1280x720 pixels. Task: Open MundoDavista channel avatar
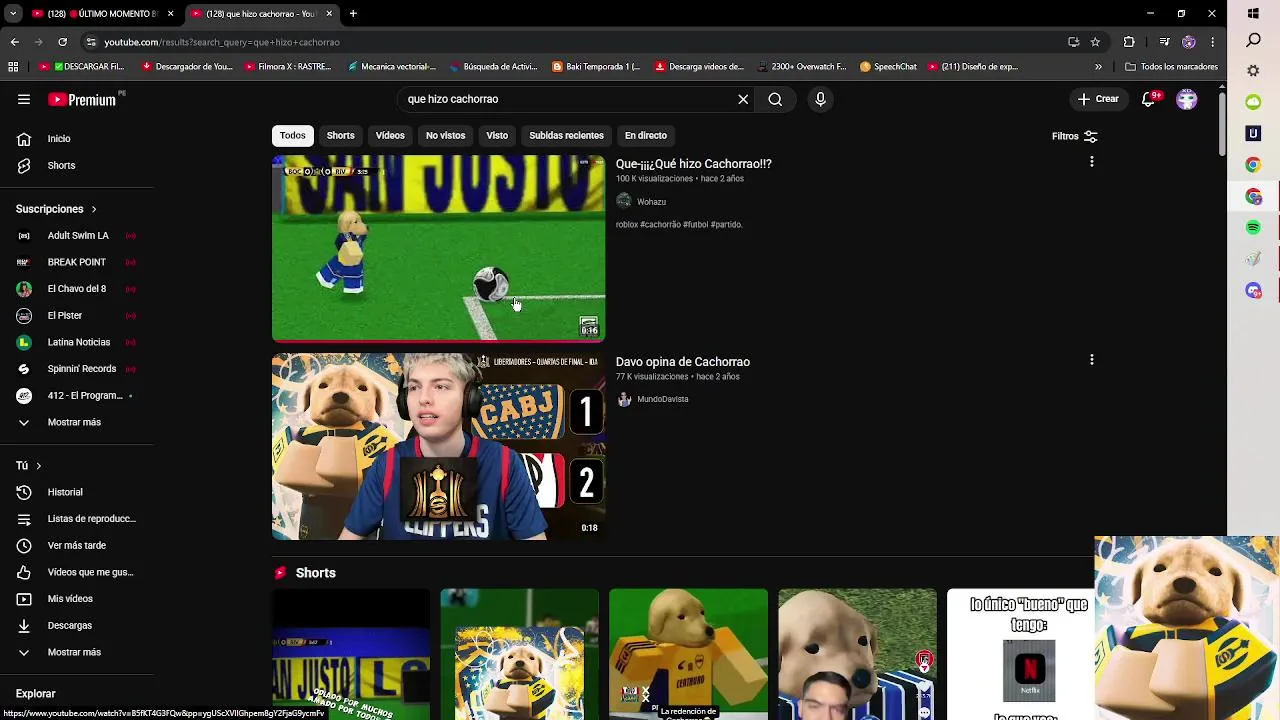624,399
